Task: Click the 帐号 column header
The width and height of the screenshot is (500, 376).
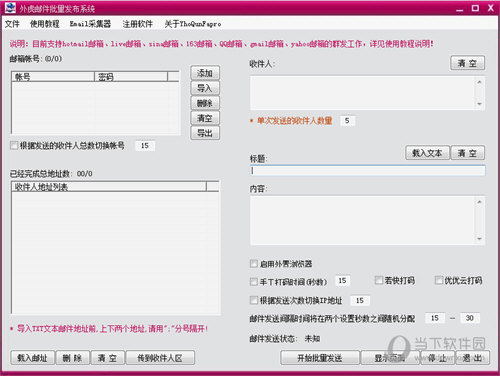Action: [53, 77]
